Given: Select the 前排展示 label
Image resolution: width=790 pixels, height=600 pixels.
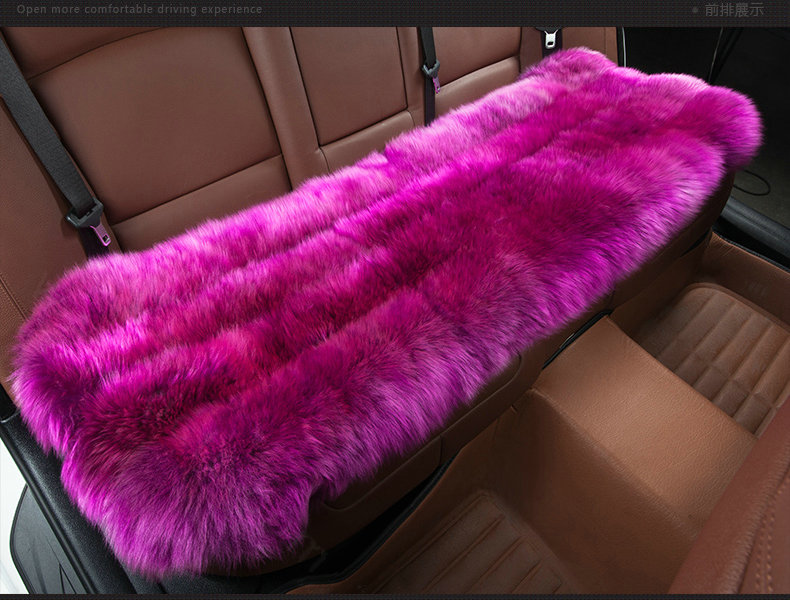Looking at the screenshot, I should 733,10.
